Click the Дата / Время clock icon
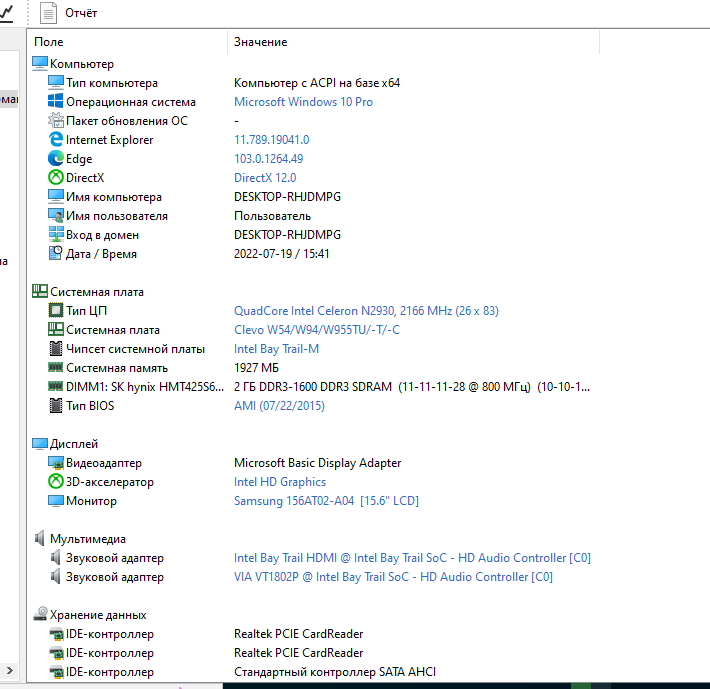The height and width of the screenshot is (689, 710). coord(56,254)
